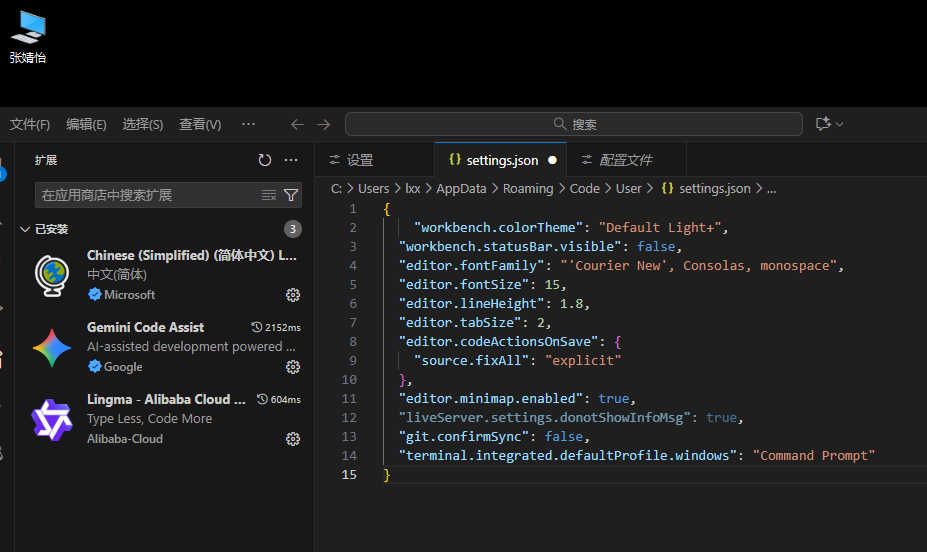
Task: Refresh the extensions list
Action: pos(265,160)
